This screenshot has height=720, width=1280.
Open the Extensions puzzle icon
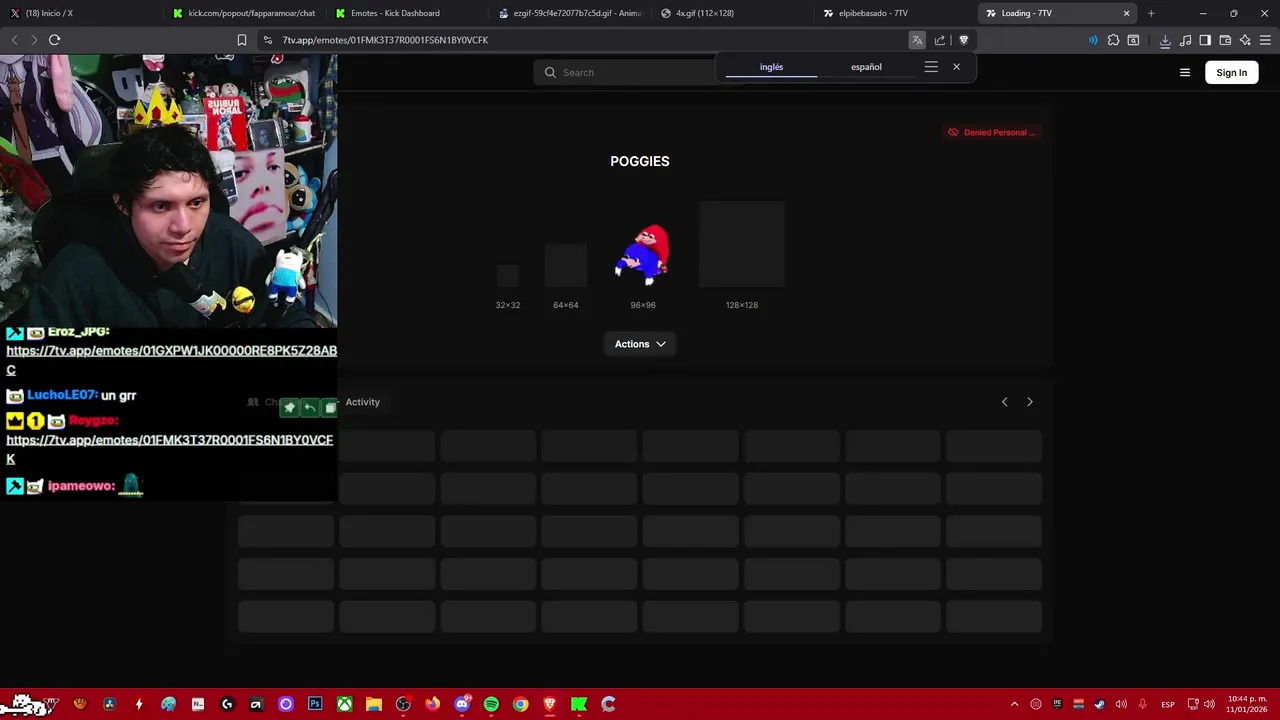pyautogui.click(x=1113, y=40)
